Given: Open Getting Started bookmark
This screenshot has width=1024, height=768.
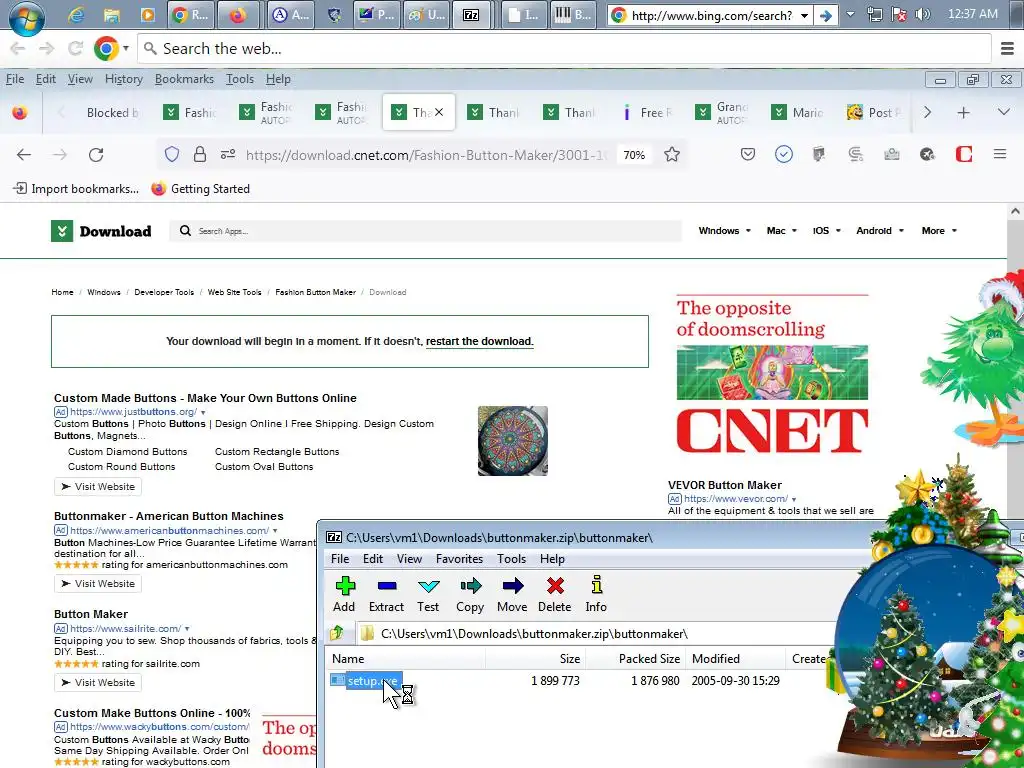Looking at the screenshot, I should (x=200, y=189).
